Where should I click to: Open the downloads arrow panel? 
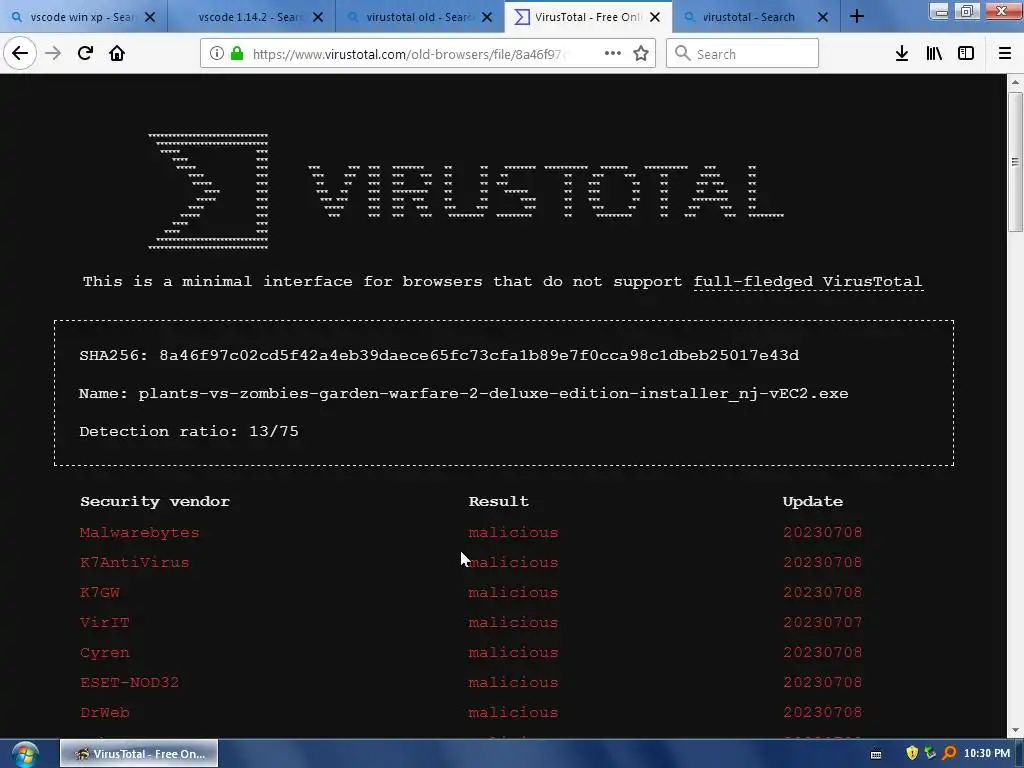coord(901,53)
